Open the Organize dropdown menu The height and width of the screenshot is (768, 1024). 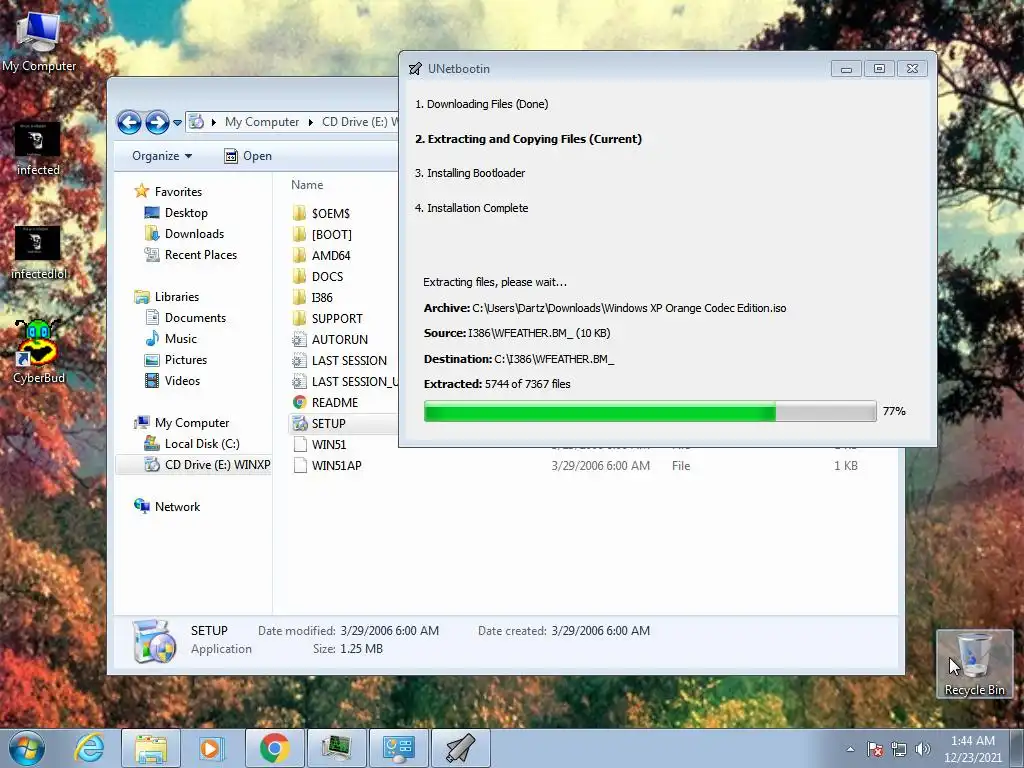162,156
